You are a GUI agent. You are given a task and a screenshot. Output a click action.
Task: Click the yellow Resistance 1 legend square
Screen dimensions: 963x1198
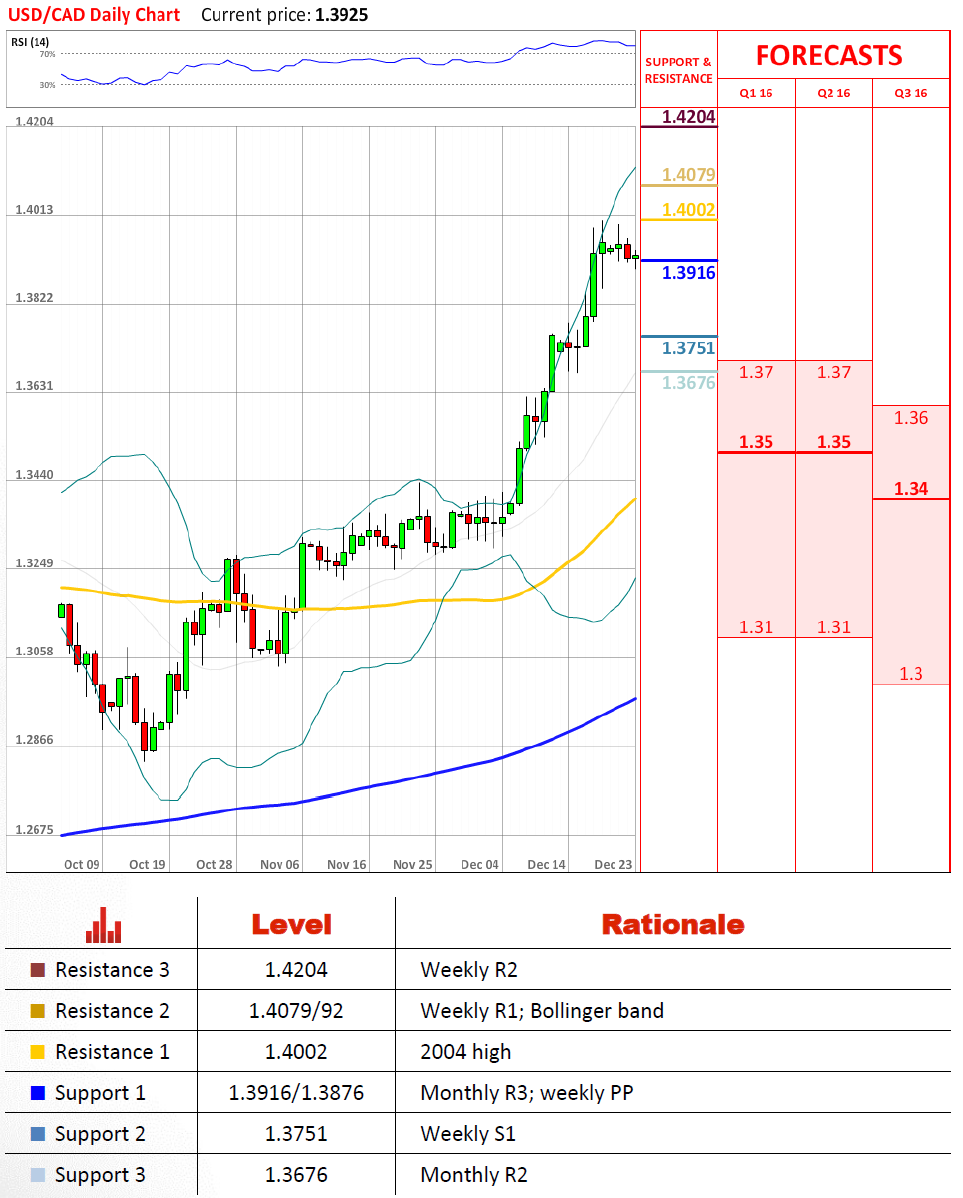pos(38,1052)
